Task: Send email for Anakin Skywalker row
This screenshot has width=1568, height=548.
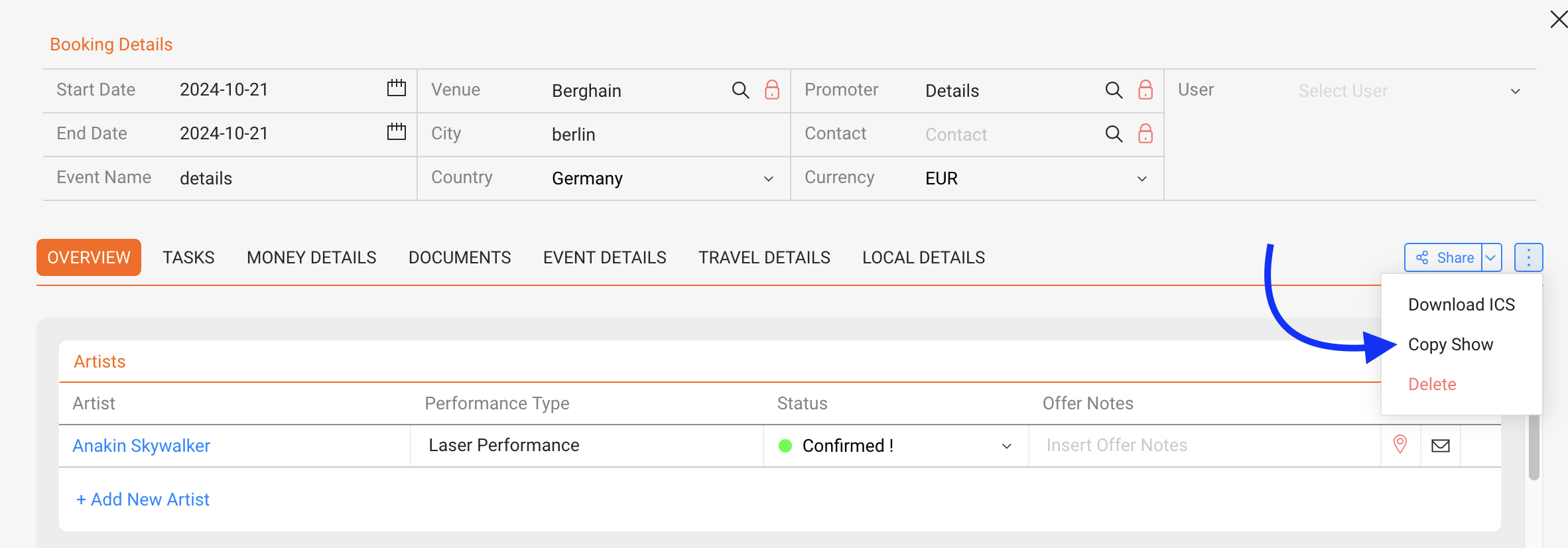Action: (1441, 446)
